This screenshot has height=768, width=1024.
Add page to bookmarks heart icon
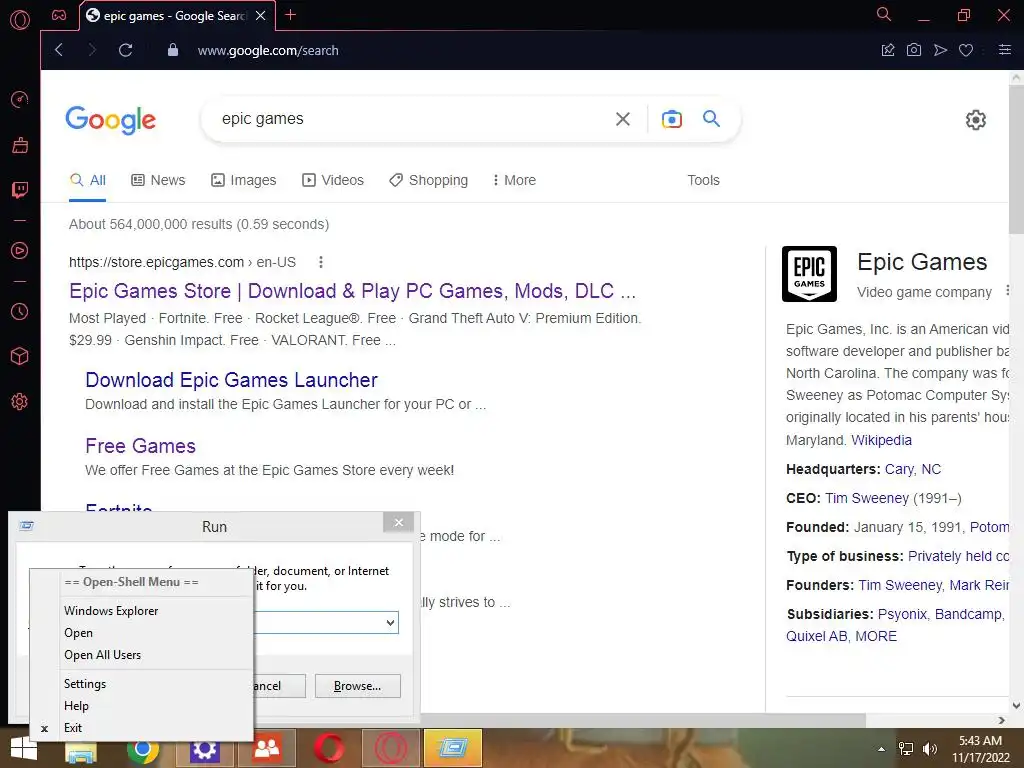click(966, 50)
